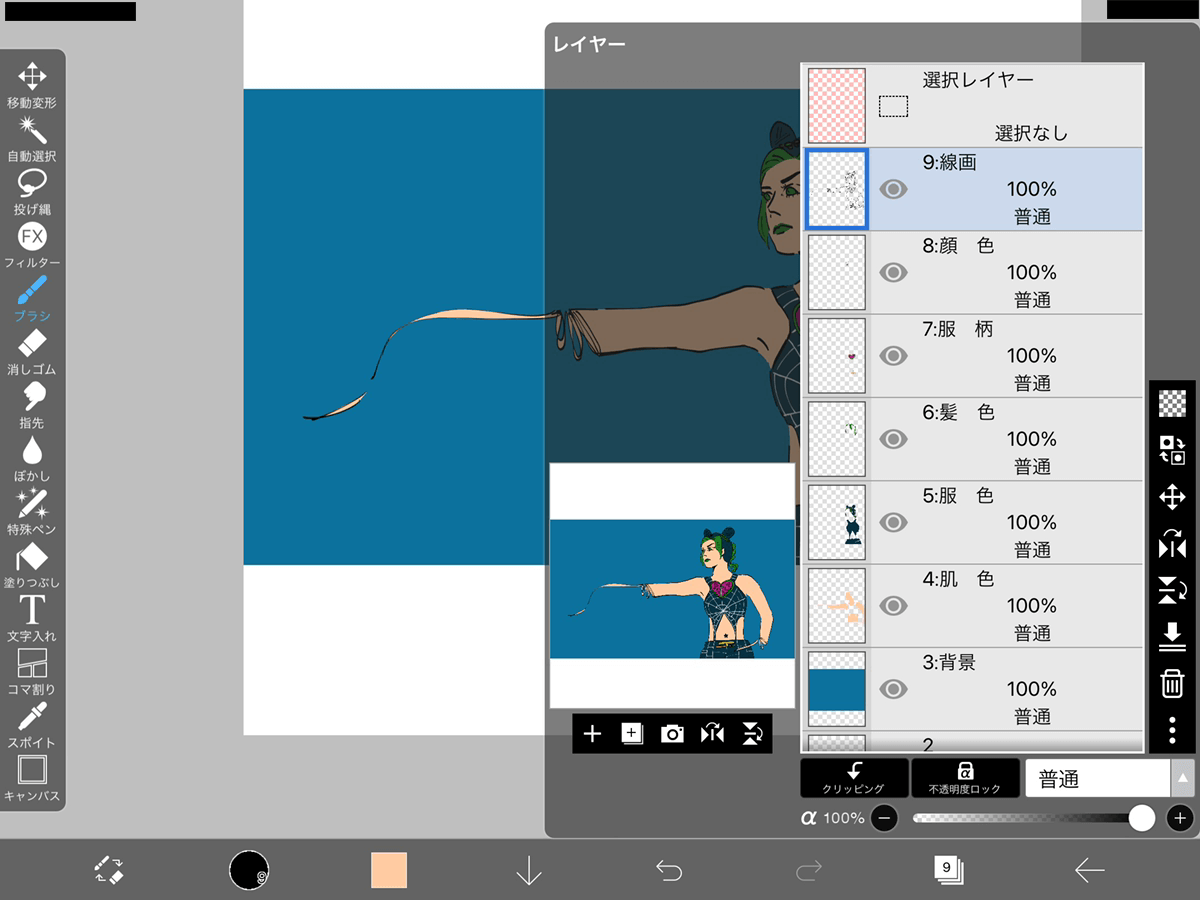Click the 不透明度ロック button

pyautogui.click(x=965, y=778)
